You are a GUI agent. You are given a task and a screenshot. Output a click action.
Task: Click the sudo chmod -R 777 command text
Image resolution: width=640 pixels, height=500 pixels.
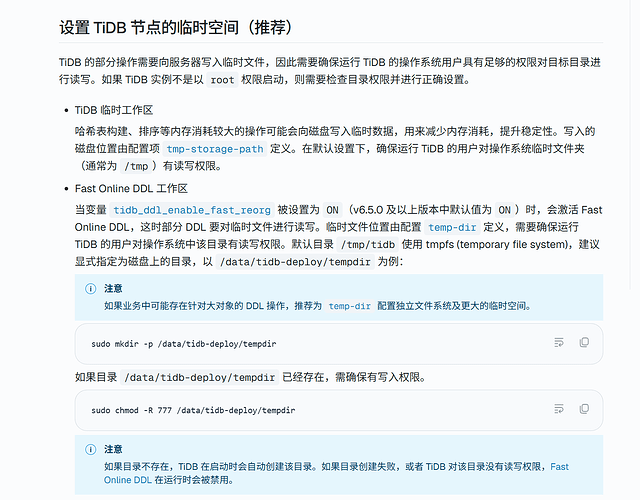[193, 410]
